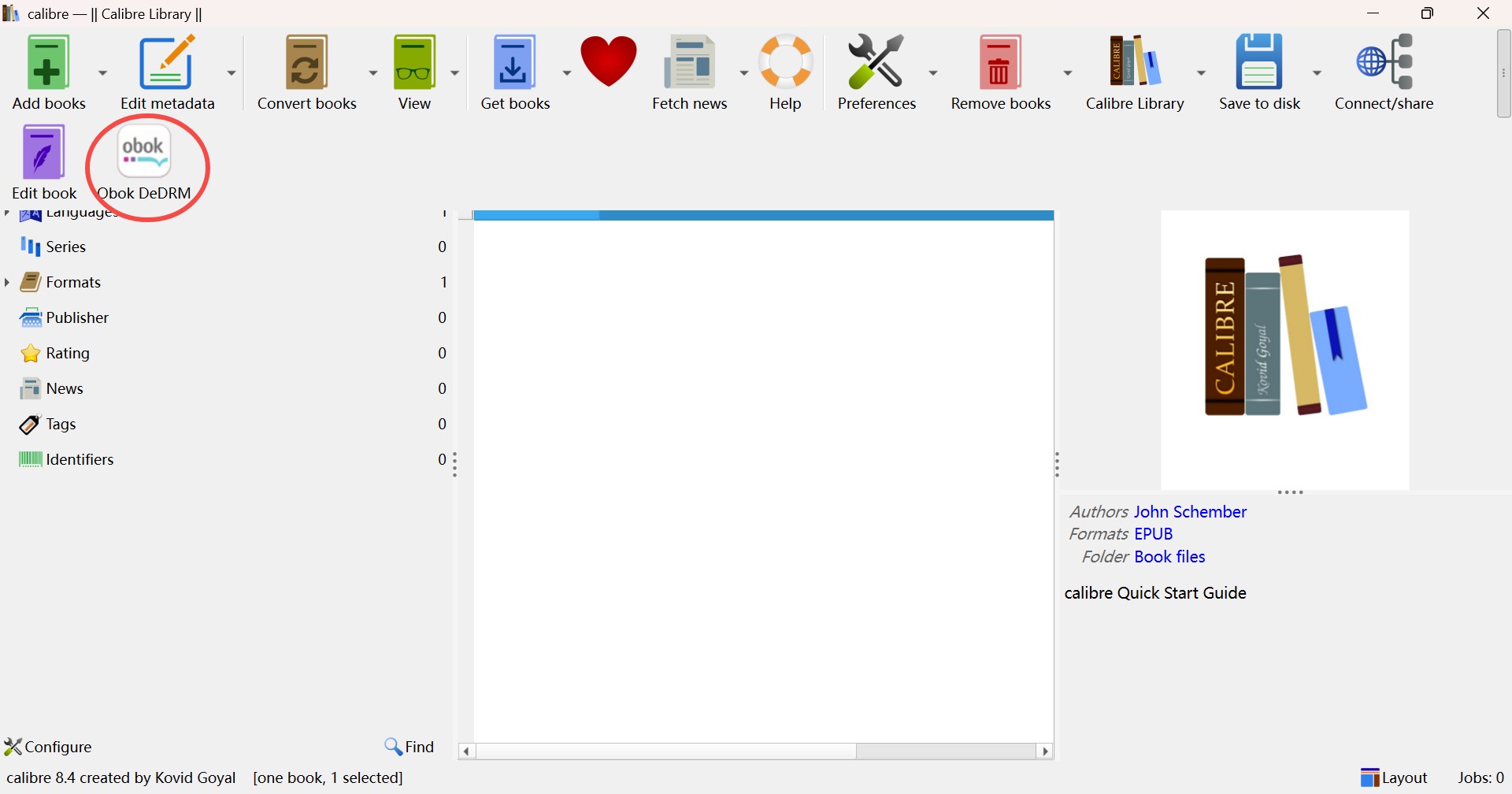Click the horizontal scrollbar left arrow
The width and height of the screenshot is (1512, 794).
467,751
